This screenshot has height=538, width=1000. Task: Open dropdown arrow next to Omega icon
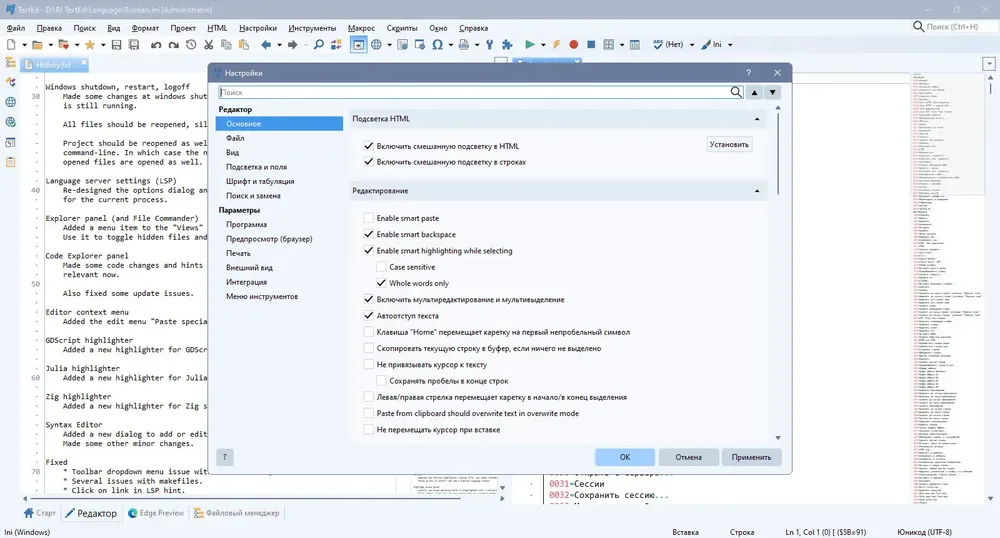point(450,45)
